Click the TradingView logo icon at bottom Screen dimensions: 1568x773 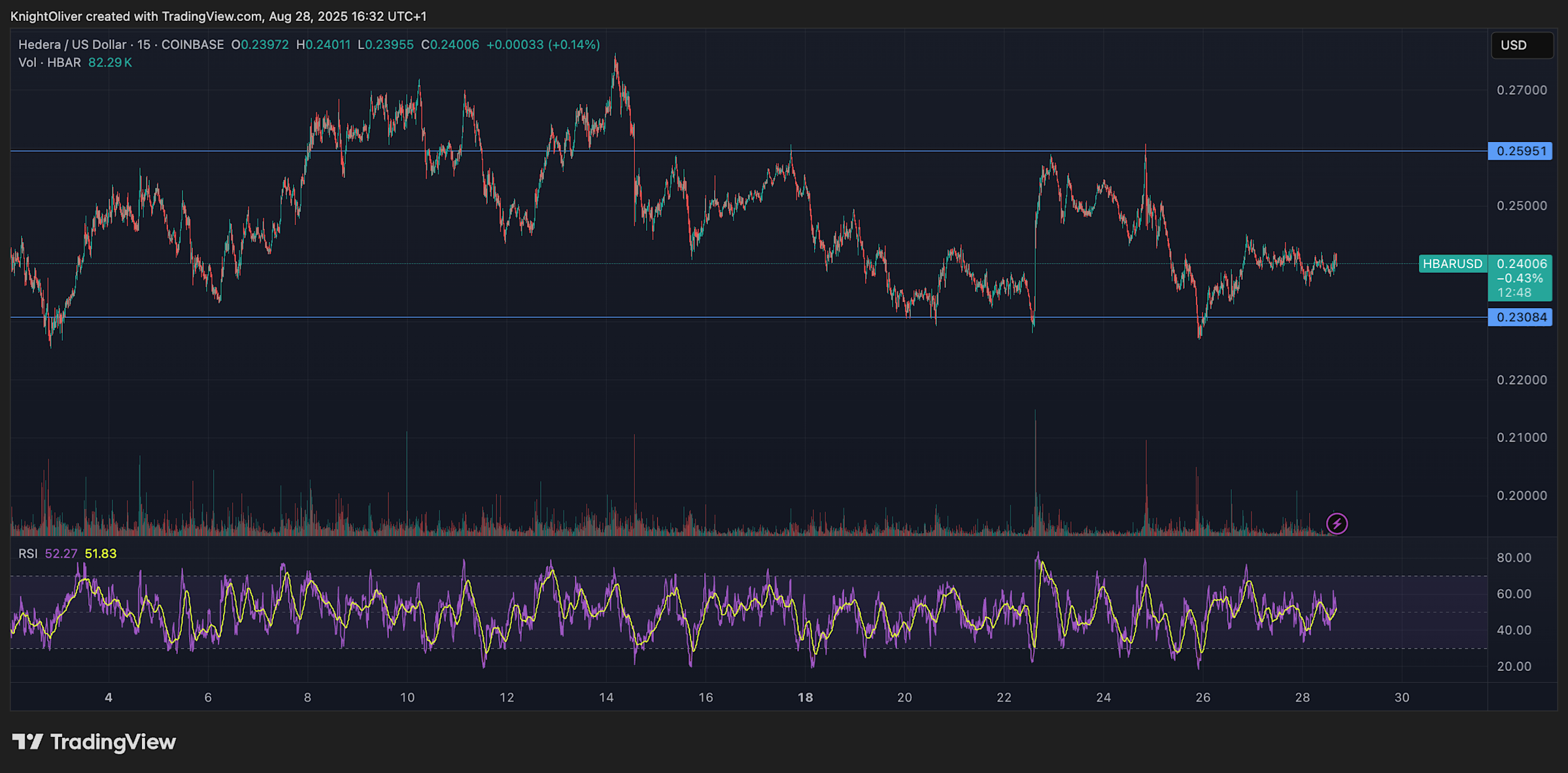tap(27, 742)
